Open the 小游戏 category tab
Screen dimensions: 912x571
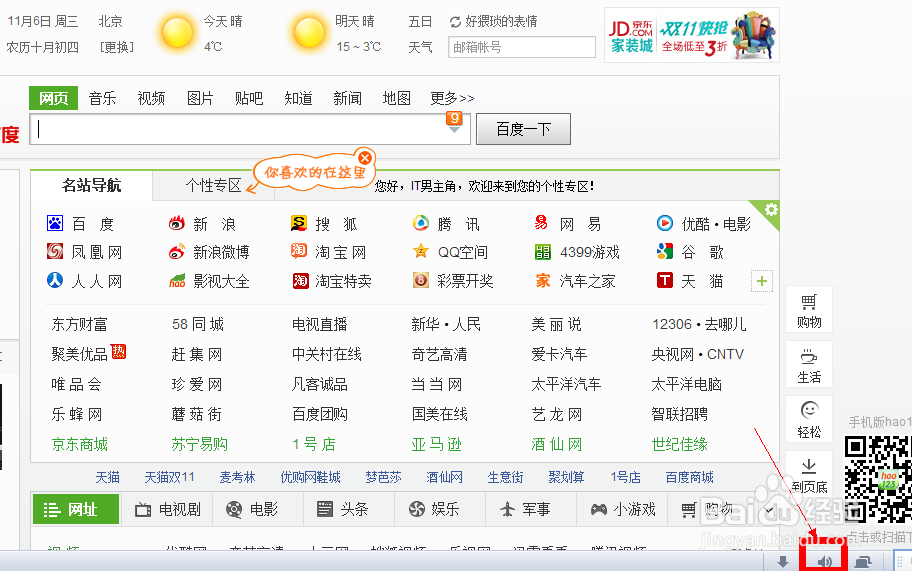(623, 510)
